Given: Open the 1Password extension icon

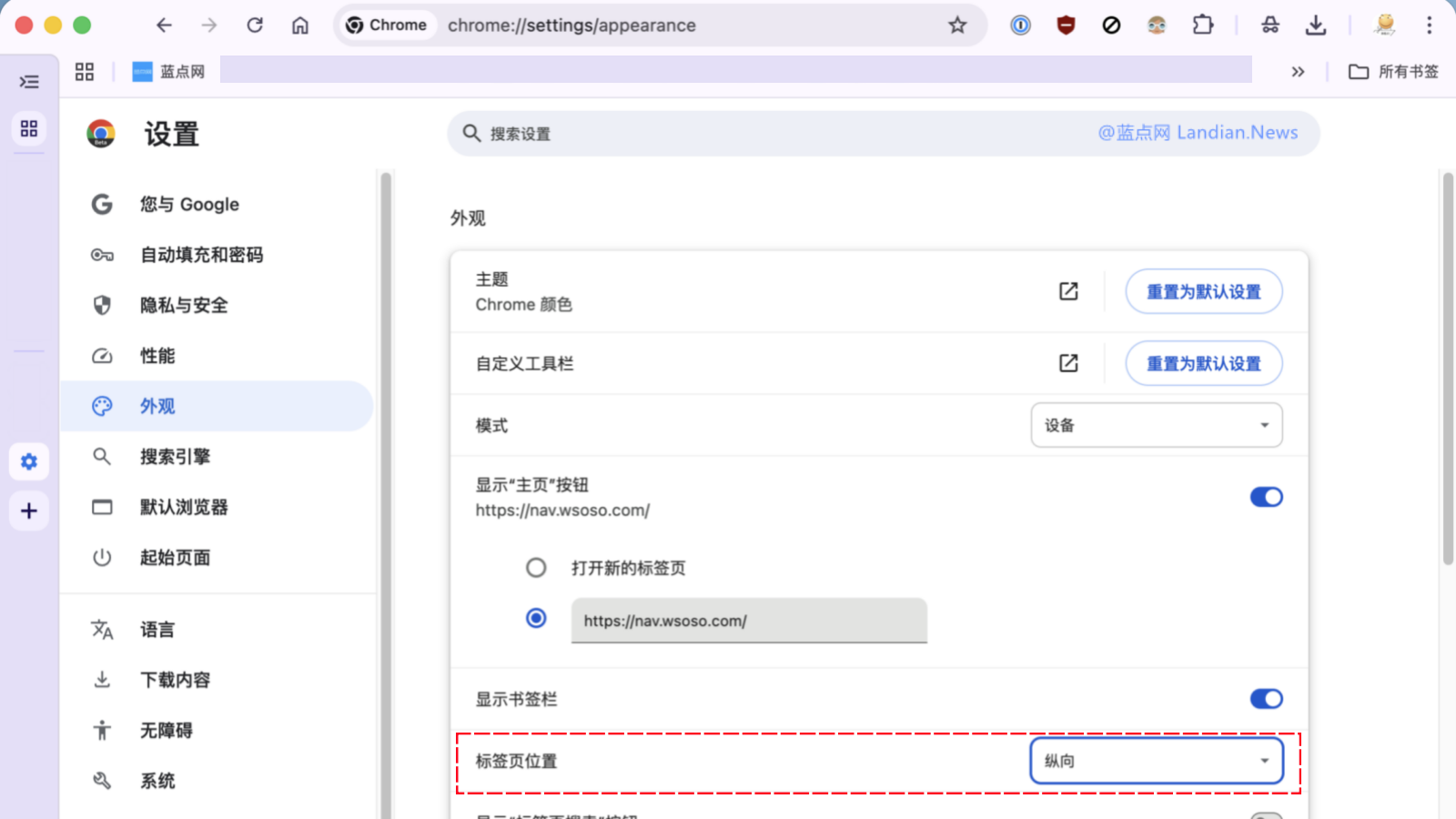Looking at the screenshot, I should coord(1020,25).
